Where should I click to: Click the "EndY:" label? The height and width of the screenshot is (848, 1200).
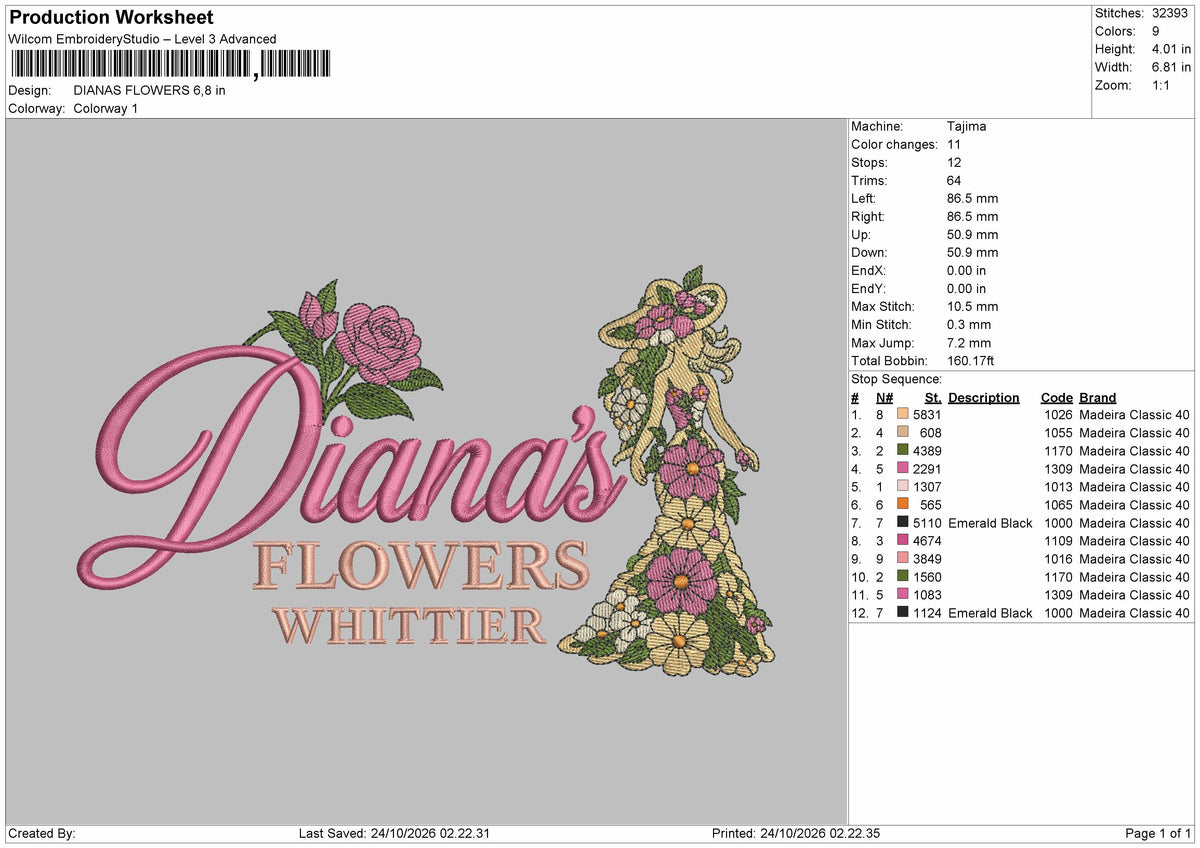tap(868, 289)
